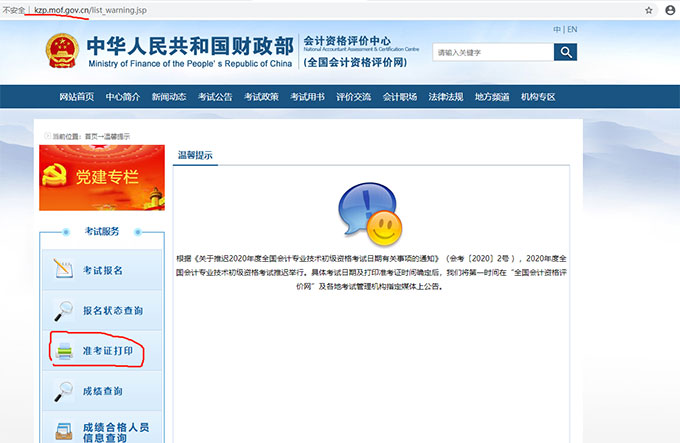The width and height of the screenshot is (680, 443).
Task: Click the notepad icon beside 考试报名
Action: tap(63, 270)
